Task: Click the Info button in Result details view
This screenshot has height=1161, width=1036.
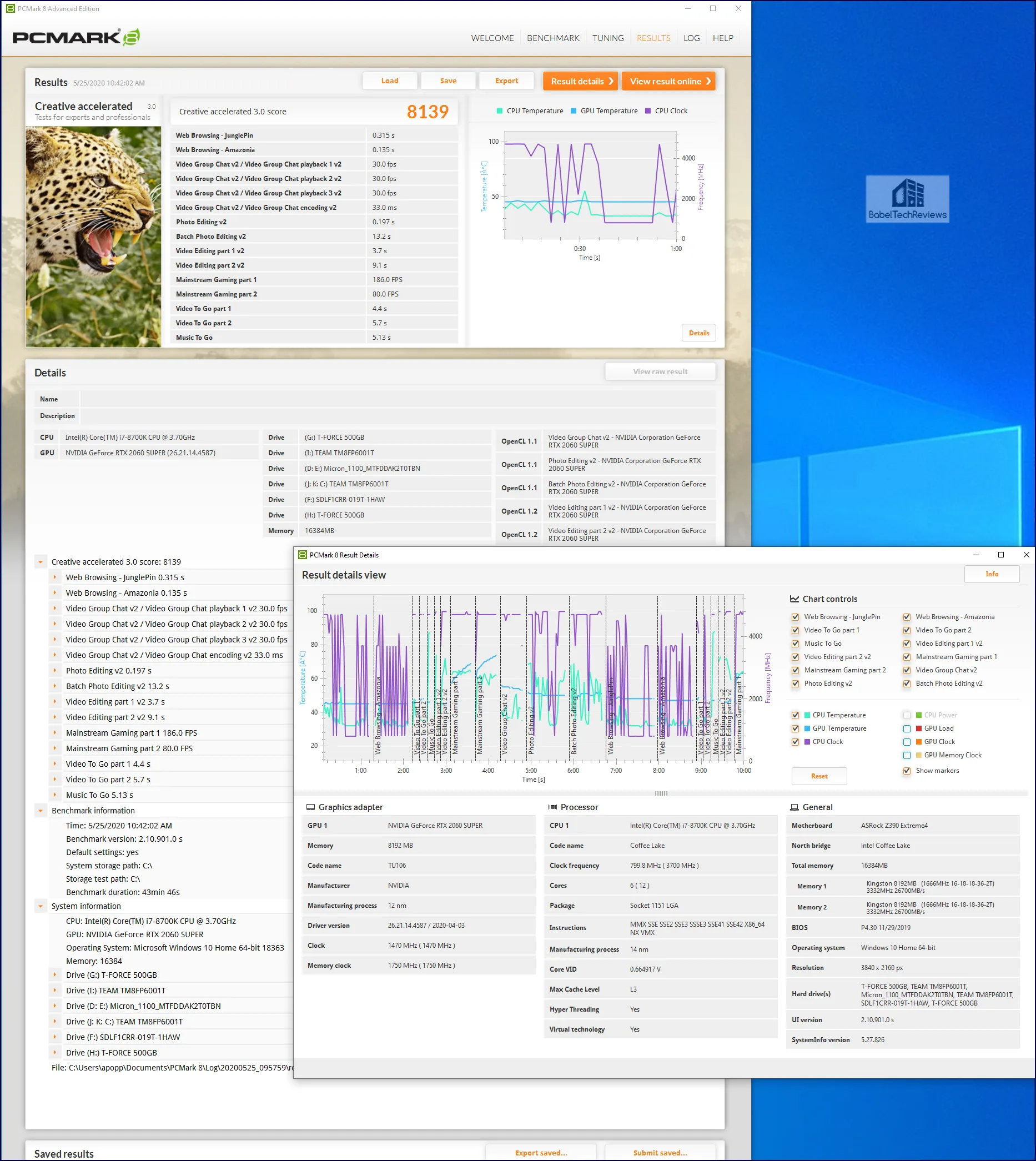Action: [x=992, y=574]
